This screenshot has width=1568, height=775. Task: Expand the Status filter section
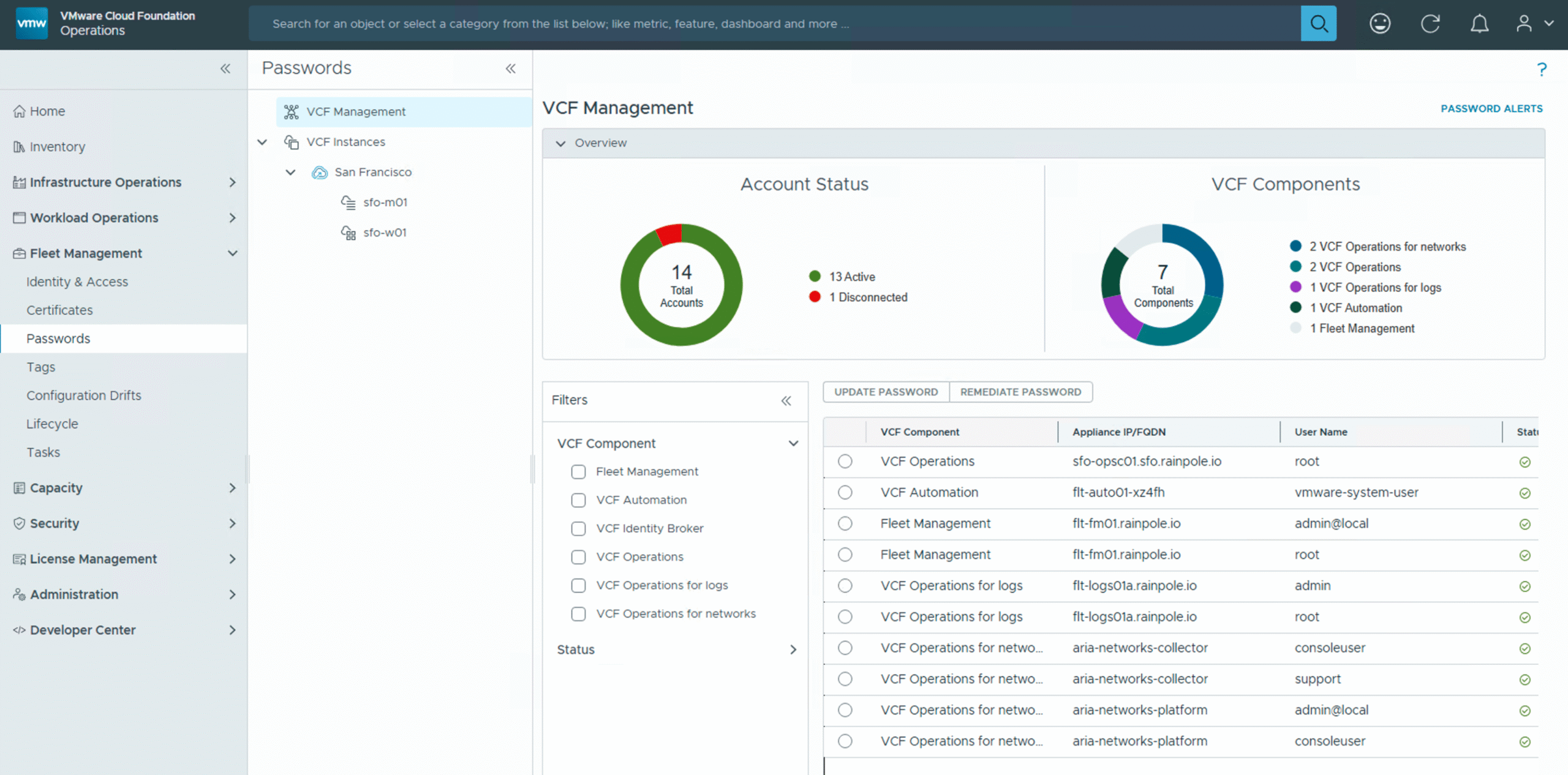[x=793, y=650]
